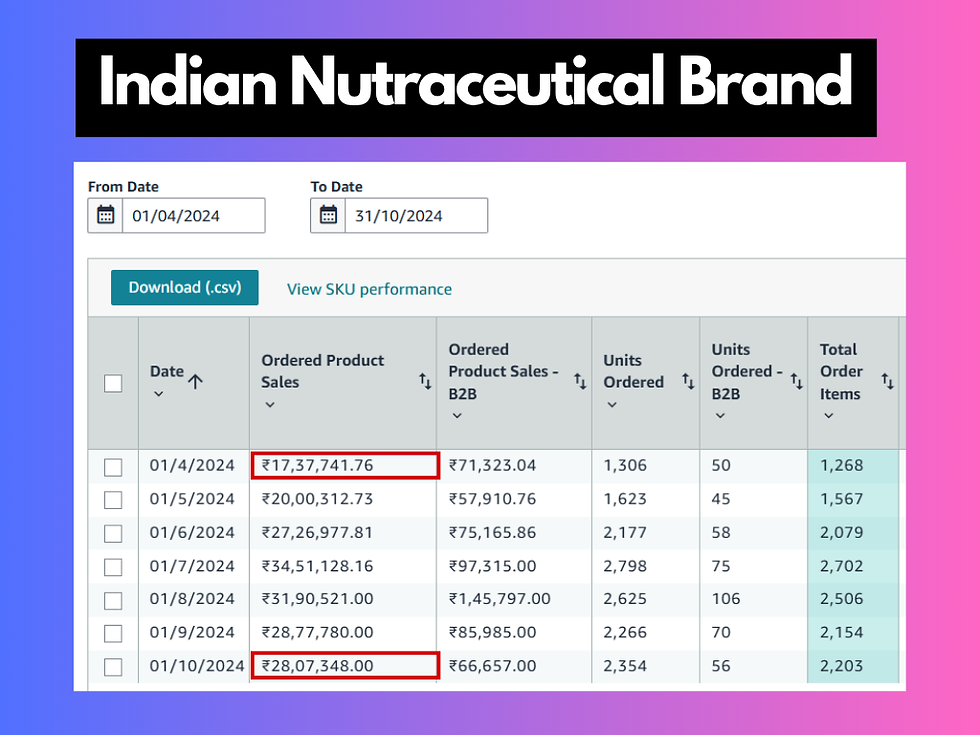Expand the Units Ordered column chevron
Image resolution: width=980 pixels, height=735 pixels.
611,405
